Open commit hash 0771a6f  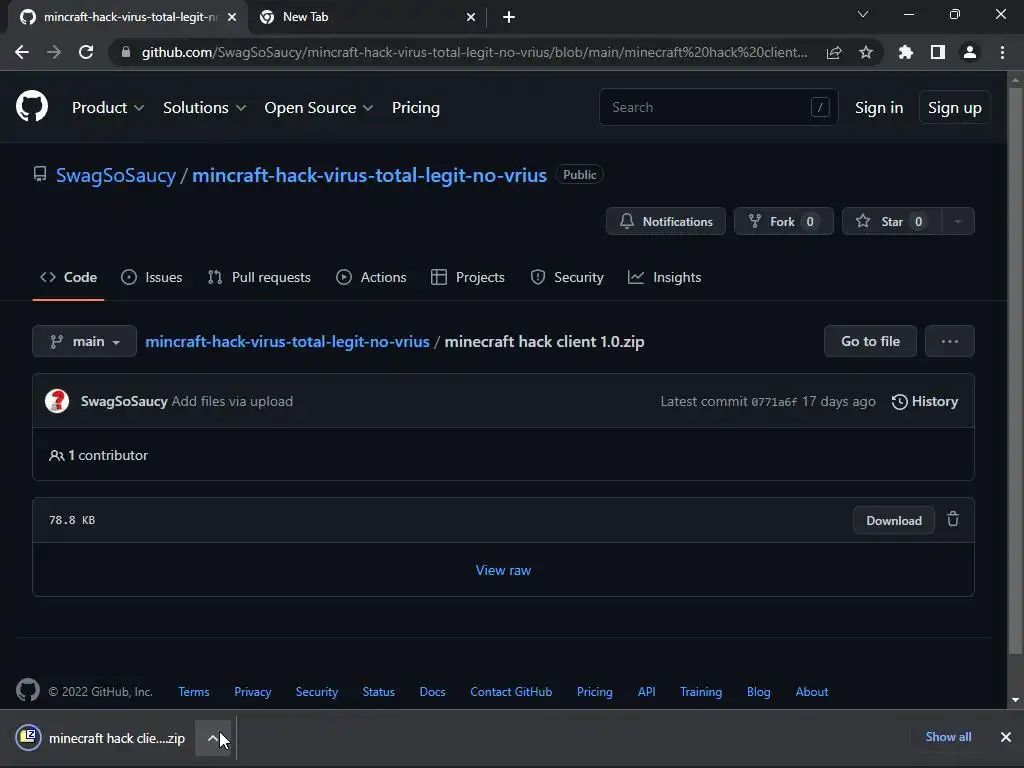[x=774, y=402]
